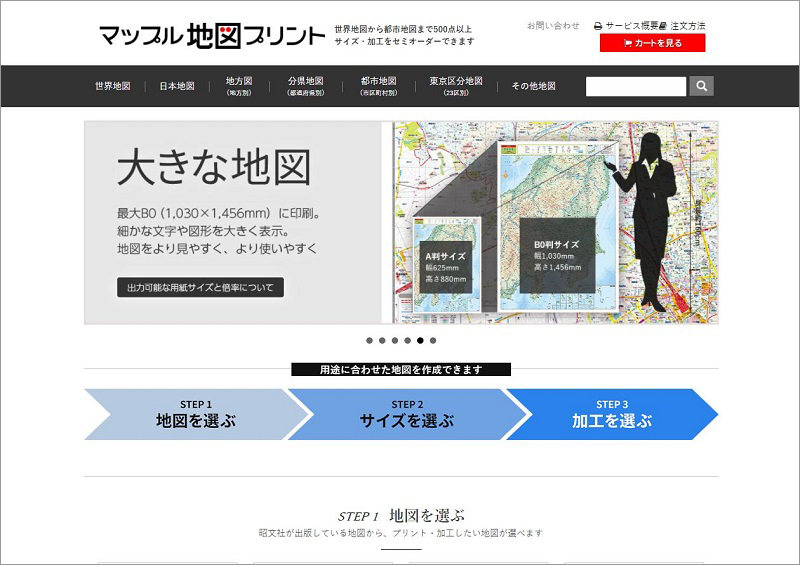Expand the 地方図 navigation category
The height and width of the screenshot is (565, 800).
pos(239,86)
